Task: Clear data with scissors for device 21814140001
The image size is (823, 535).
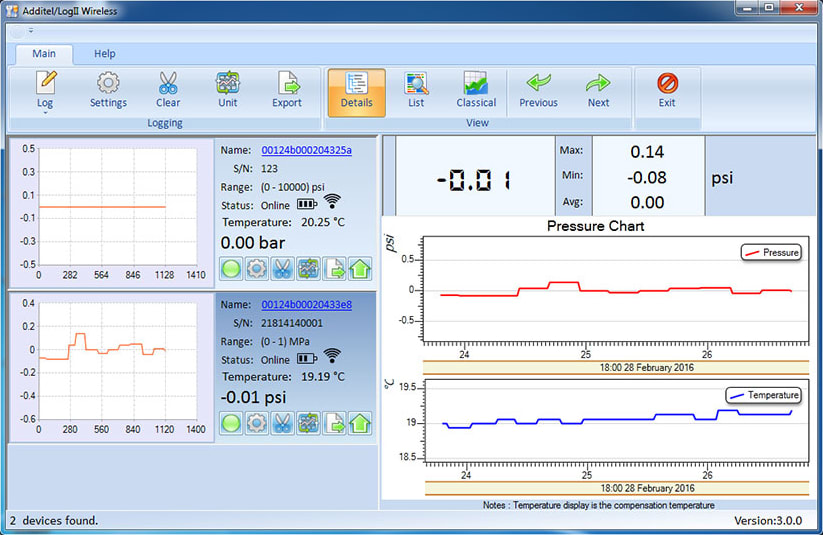Action: click(282, 423)
